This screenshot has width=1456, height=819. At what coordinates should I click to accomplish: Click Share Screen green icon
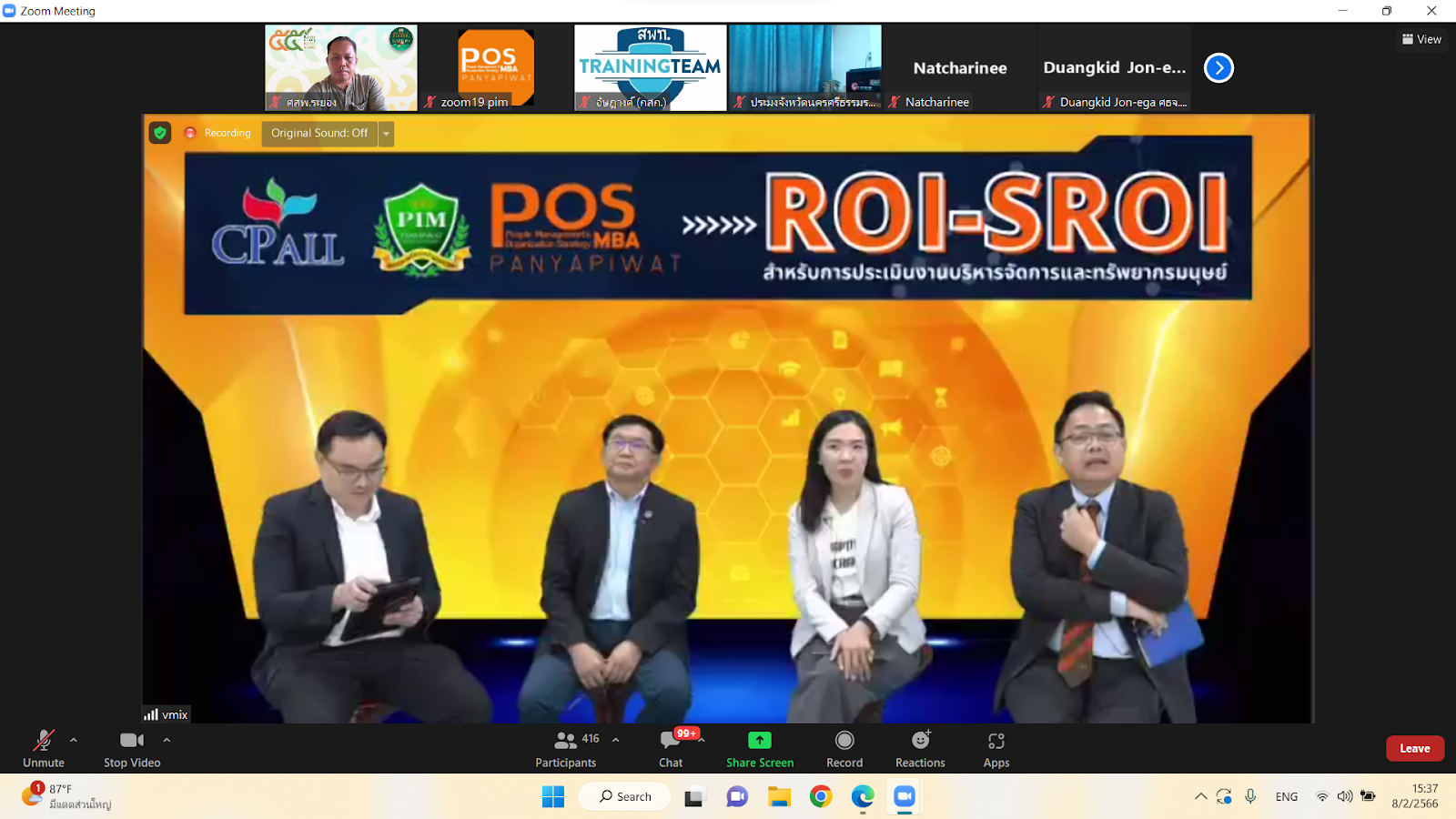(x=760, y=740)
